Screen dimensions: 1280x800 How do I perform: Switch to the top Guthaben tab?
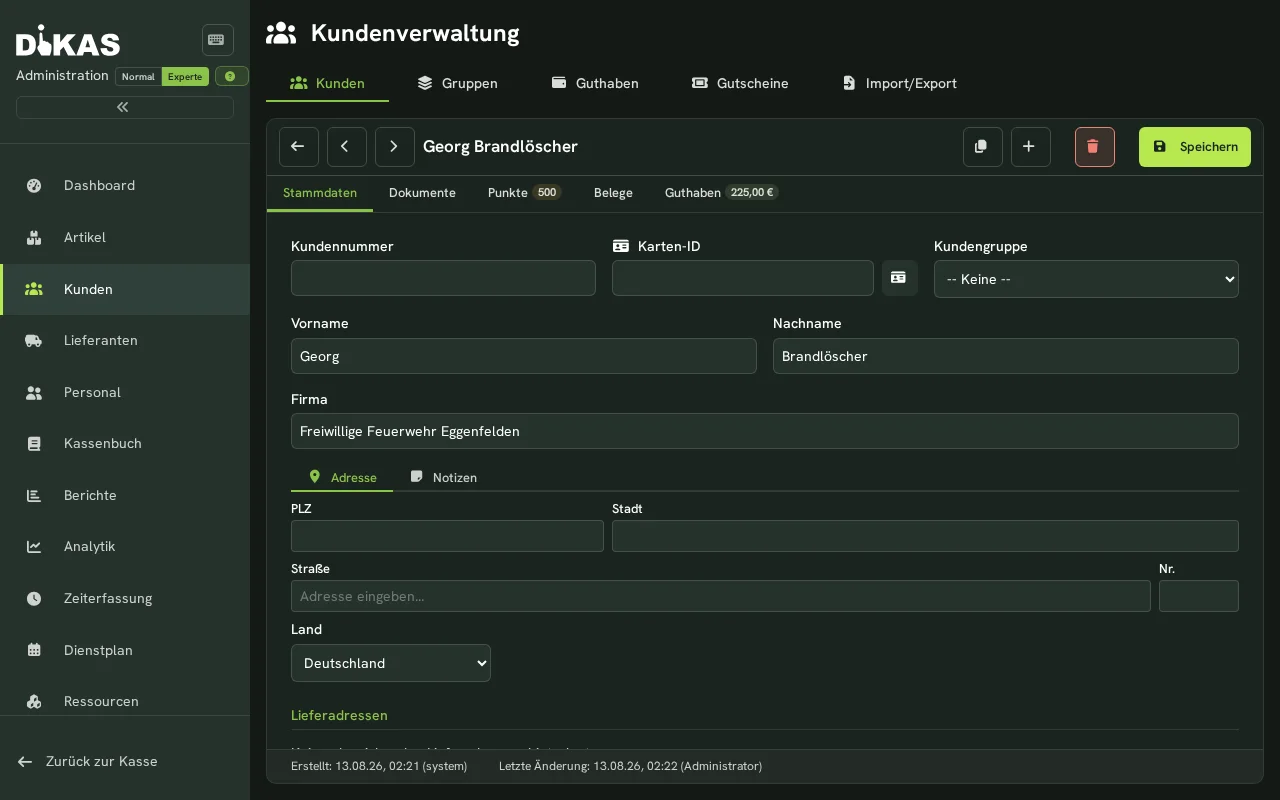pos(595,83)
